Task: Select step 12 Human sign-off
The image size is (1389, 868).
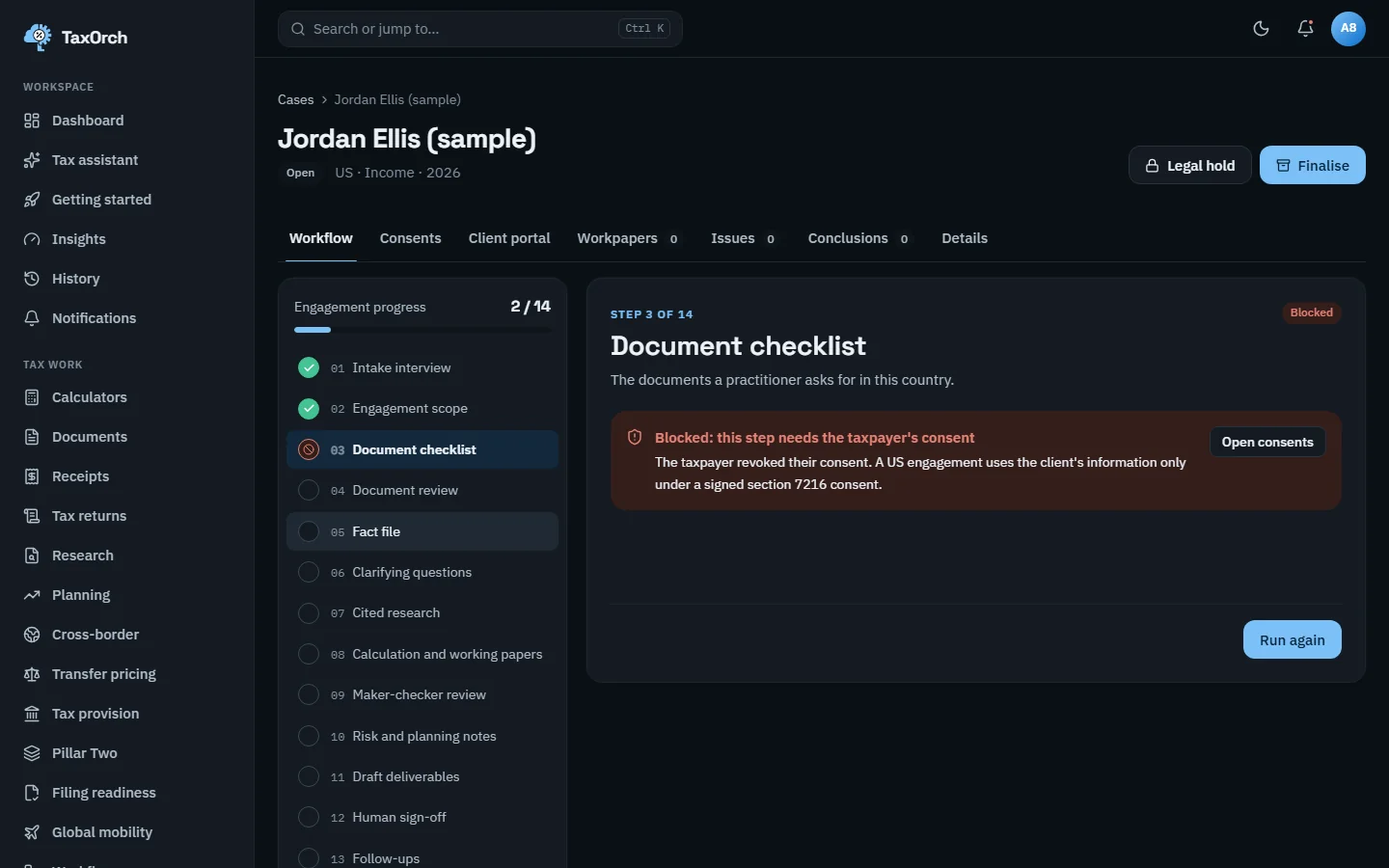Action: [422, 817]
